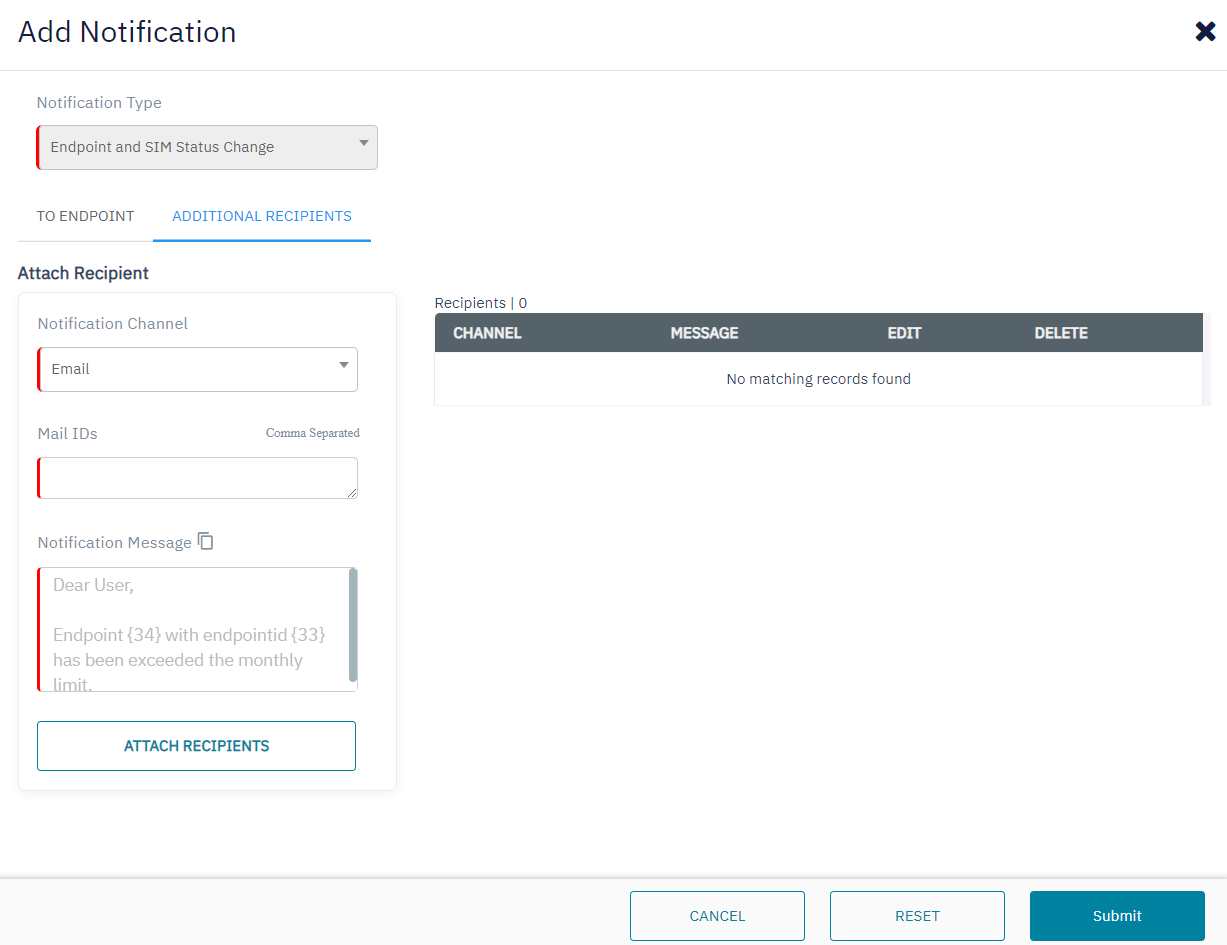
Task: Select the ADDITIONAL RECIPIENTS tab
Action: (x=262, y=216)
